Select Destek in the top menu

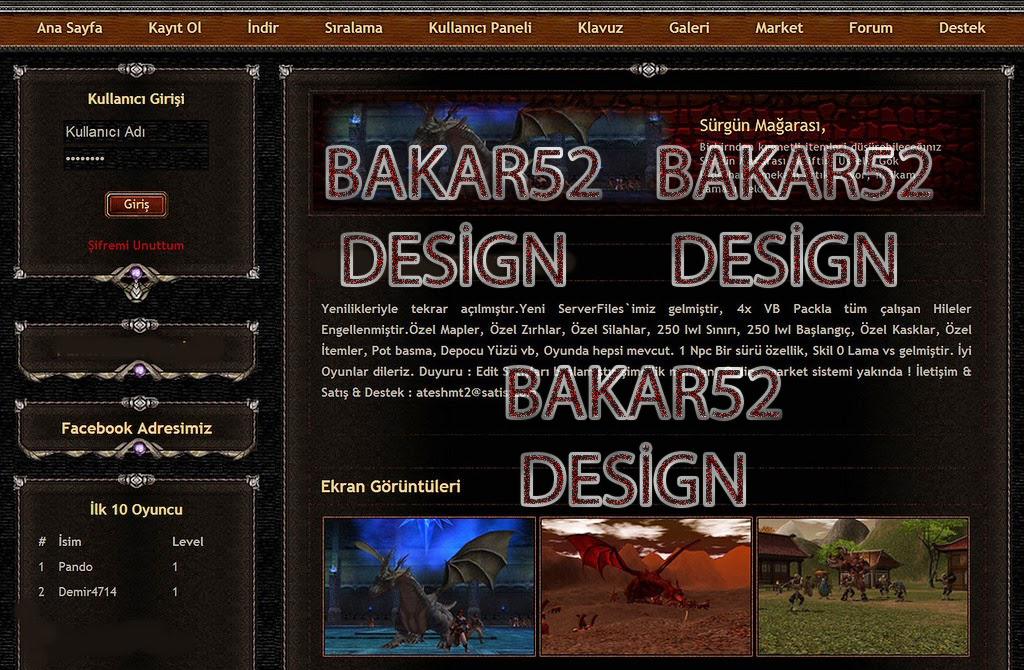point(962,28)
